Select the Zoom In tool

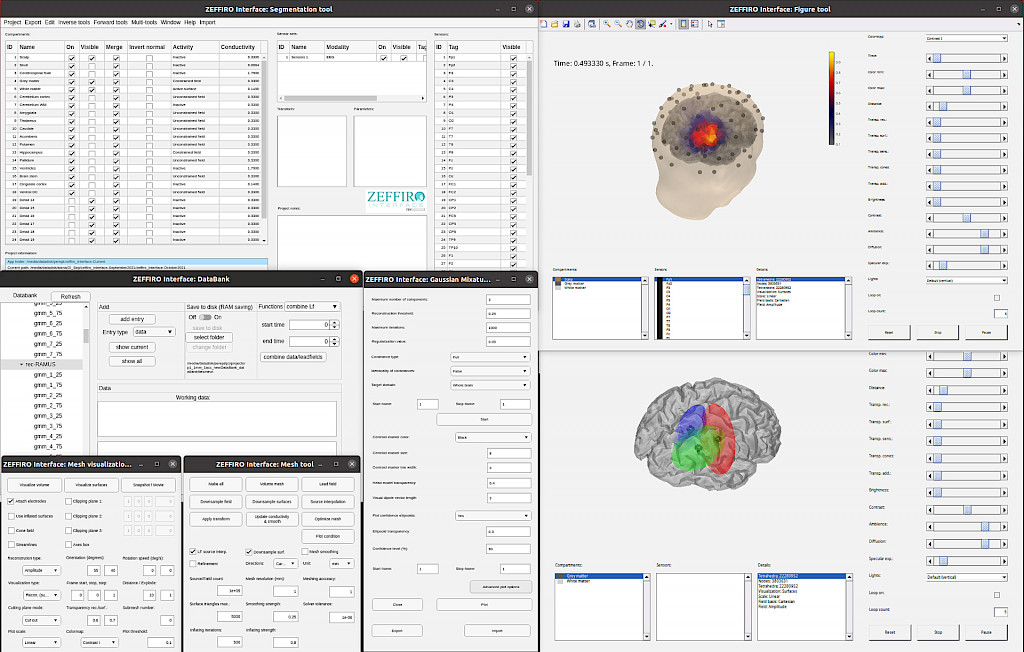coord(608,22)
